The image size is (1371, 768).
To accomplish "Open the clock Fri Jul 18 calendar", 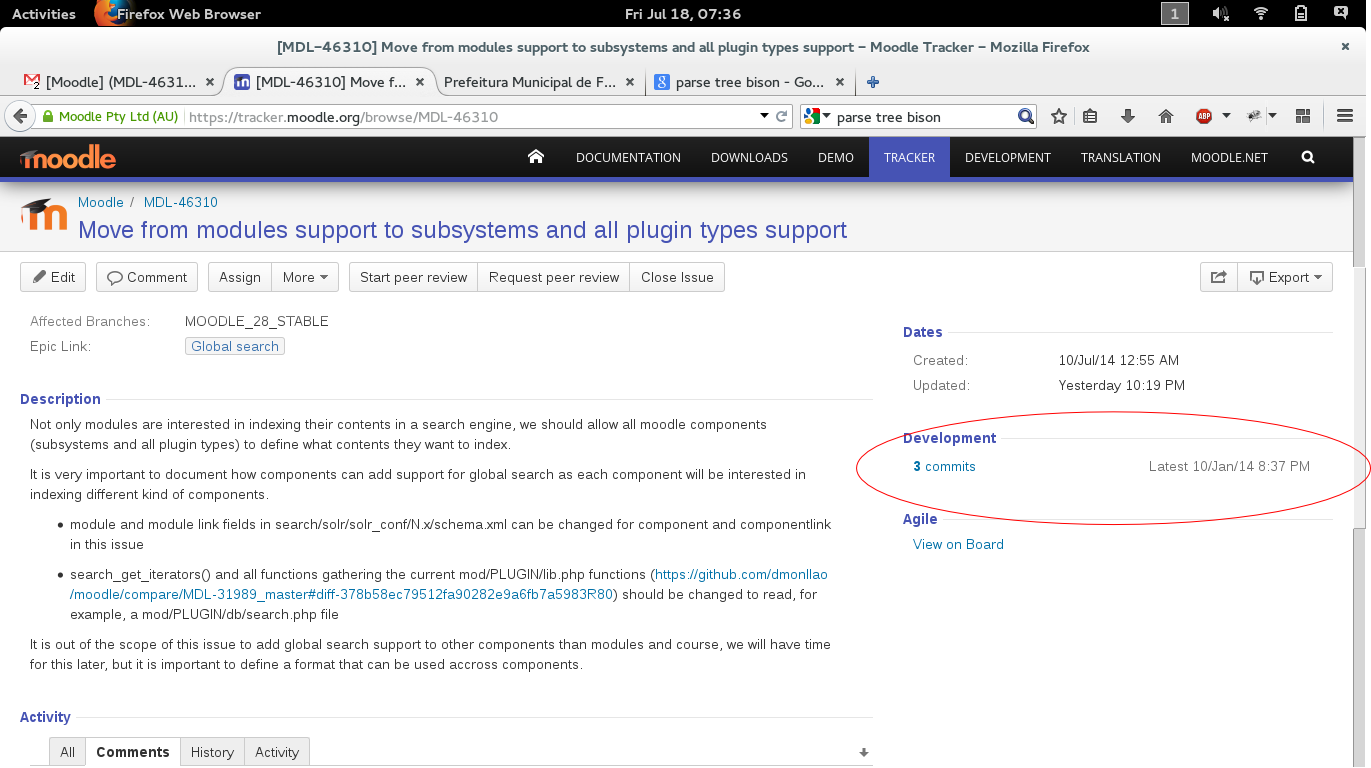I will pyautogui.click(x=683, y=14).
